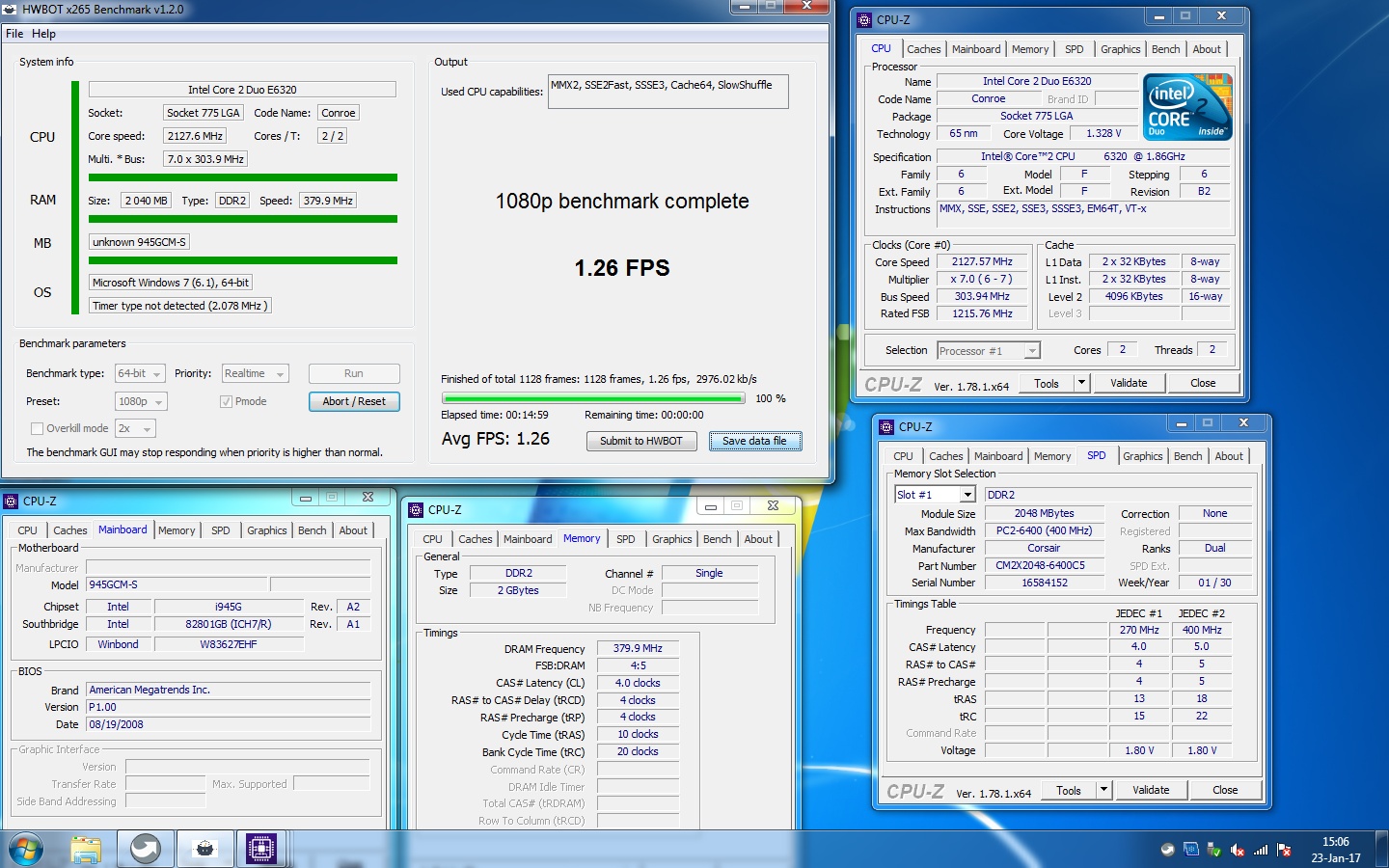Click 'unknown 945GCM-S' motherboard field
The image size is (1389, 868).
[139, 242]
